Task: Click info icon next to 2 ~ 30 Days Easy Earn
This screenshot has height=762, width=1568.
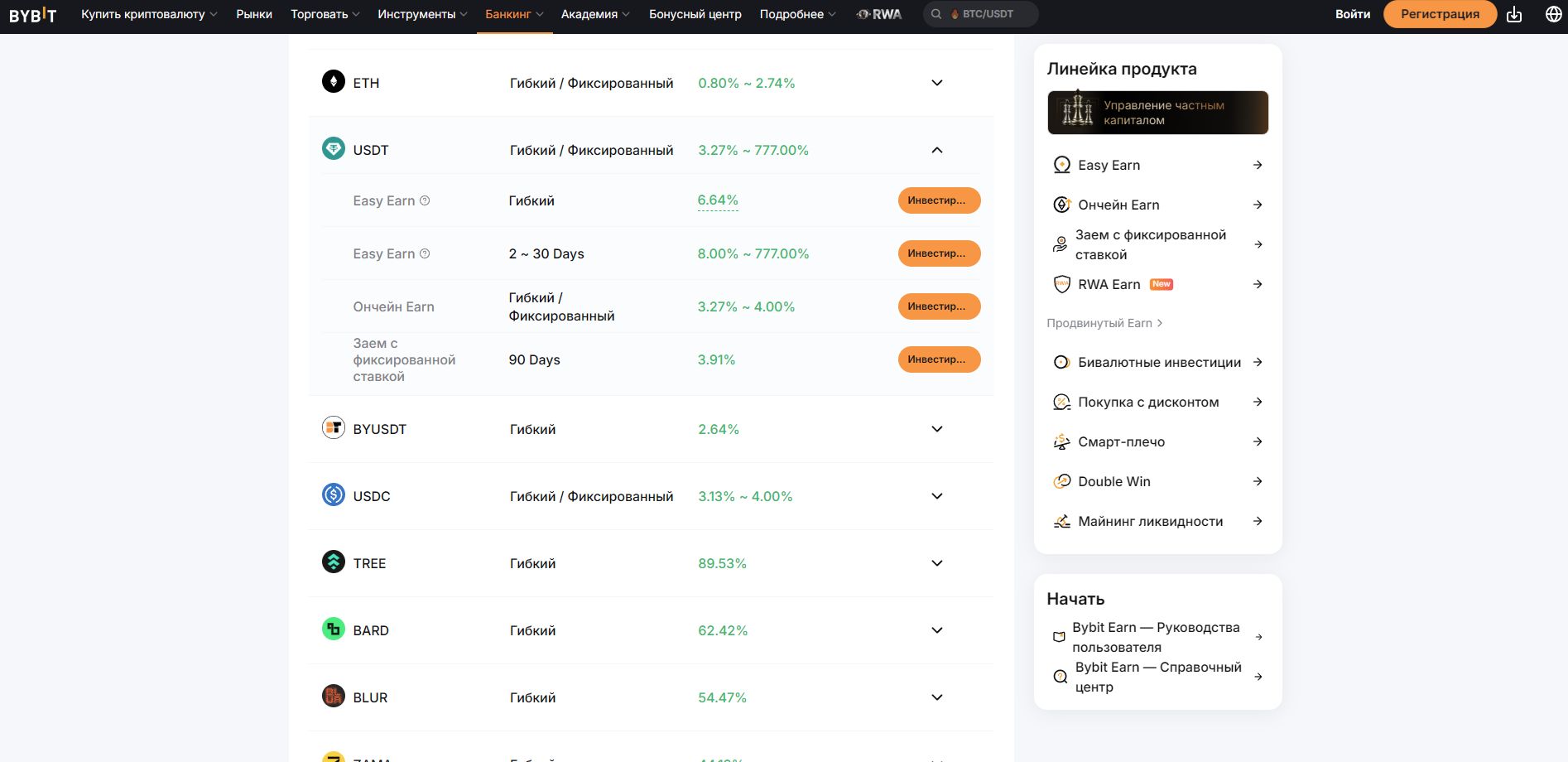Action: [425, 253]
